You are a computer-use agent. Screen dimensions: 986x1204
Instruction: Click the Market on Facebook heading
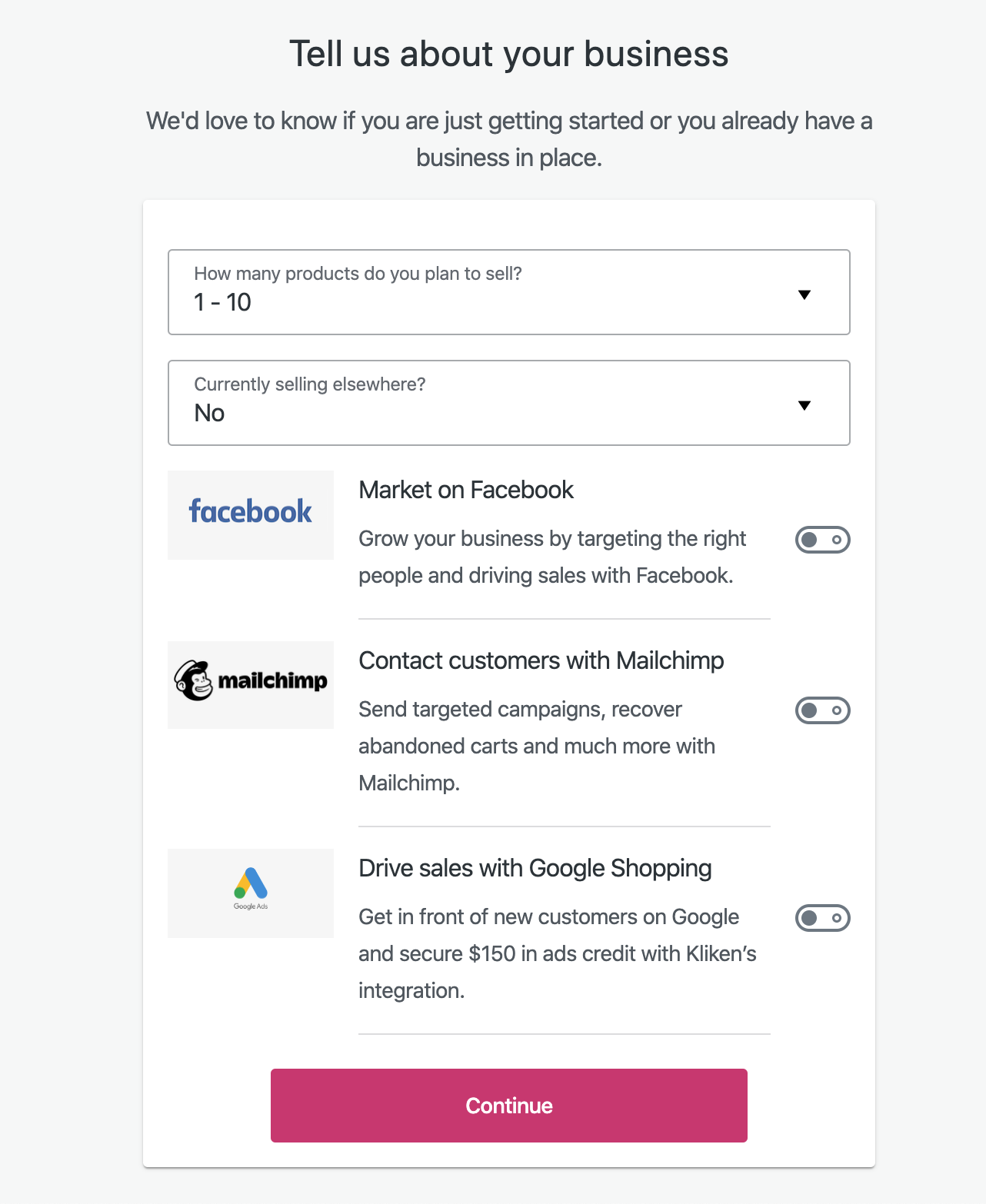pos(466,490)
